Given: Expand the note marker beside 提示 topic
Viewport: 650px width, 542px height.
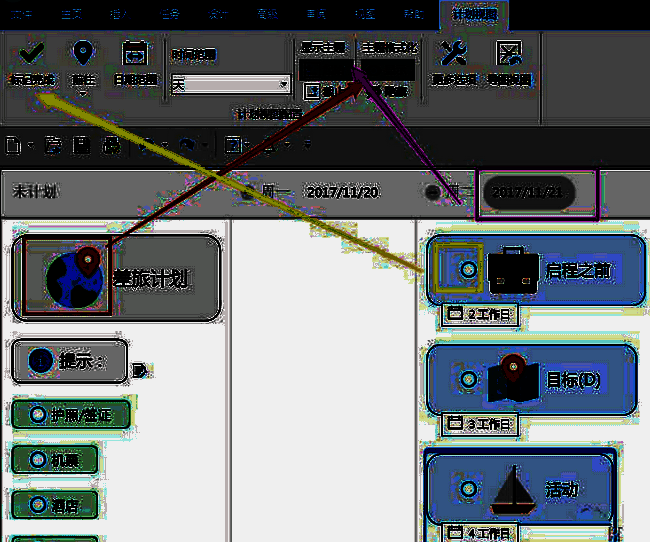Looking at the screenshot, I should coord(139,369).
